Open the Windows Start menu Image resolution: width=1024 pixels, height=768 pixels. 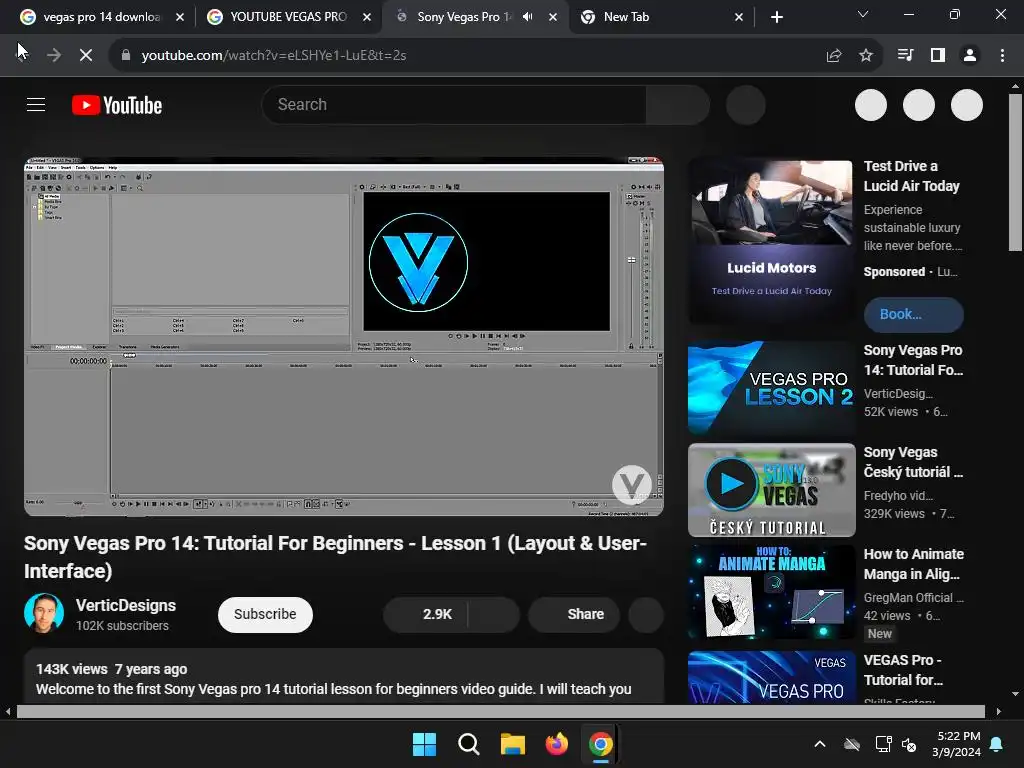pyautogui.click(x=424, y=744)
